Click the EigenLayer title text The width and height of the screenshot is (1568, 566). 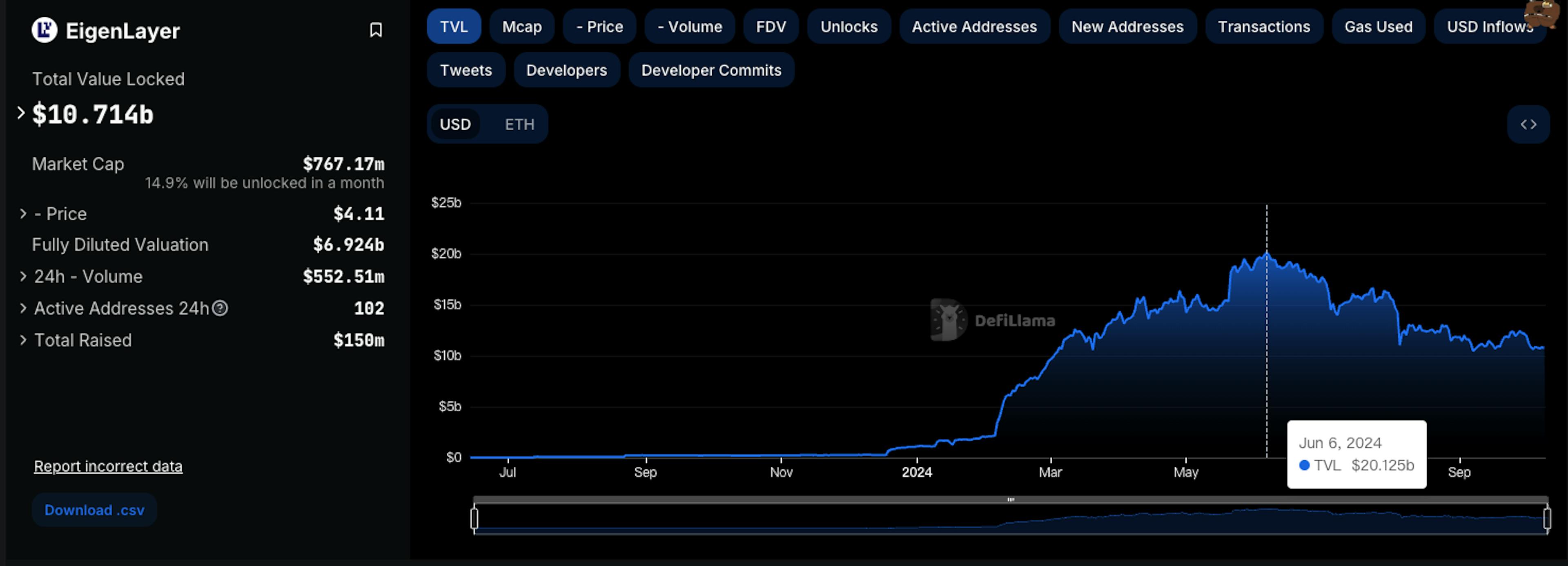tap(122, 31)
